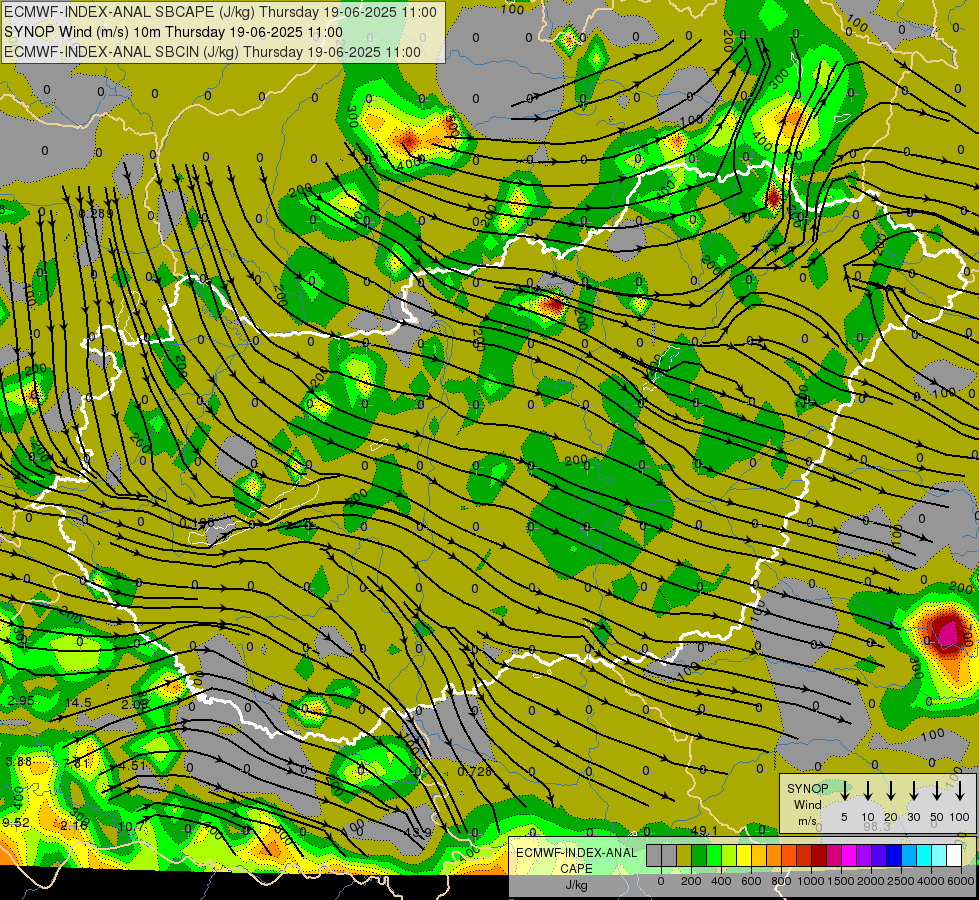The width and height of the screenshot is (979, 900).
Task: Click the 0.196 value on the map
Action: click(197, 522)
